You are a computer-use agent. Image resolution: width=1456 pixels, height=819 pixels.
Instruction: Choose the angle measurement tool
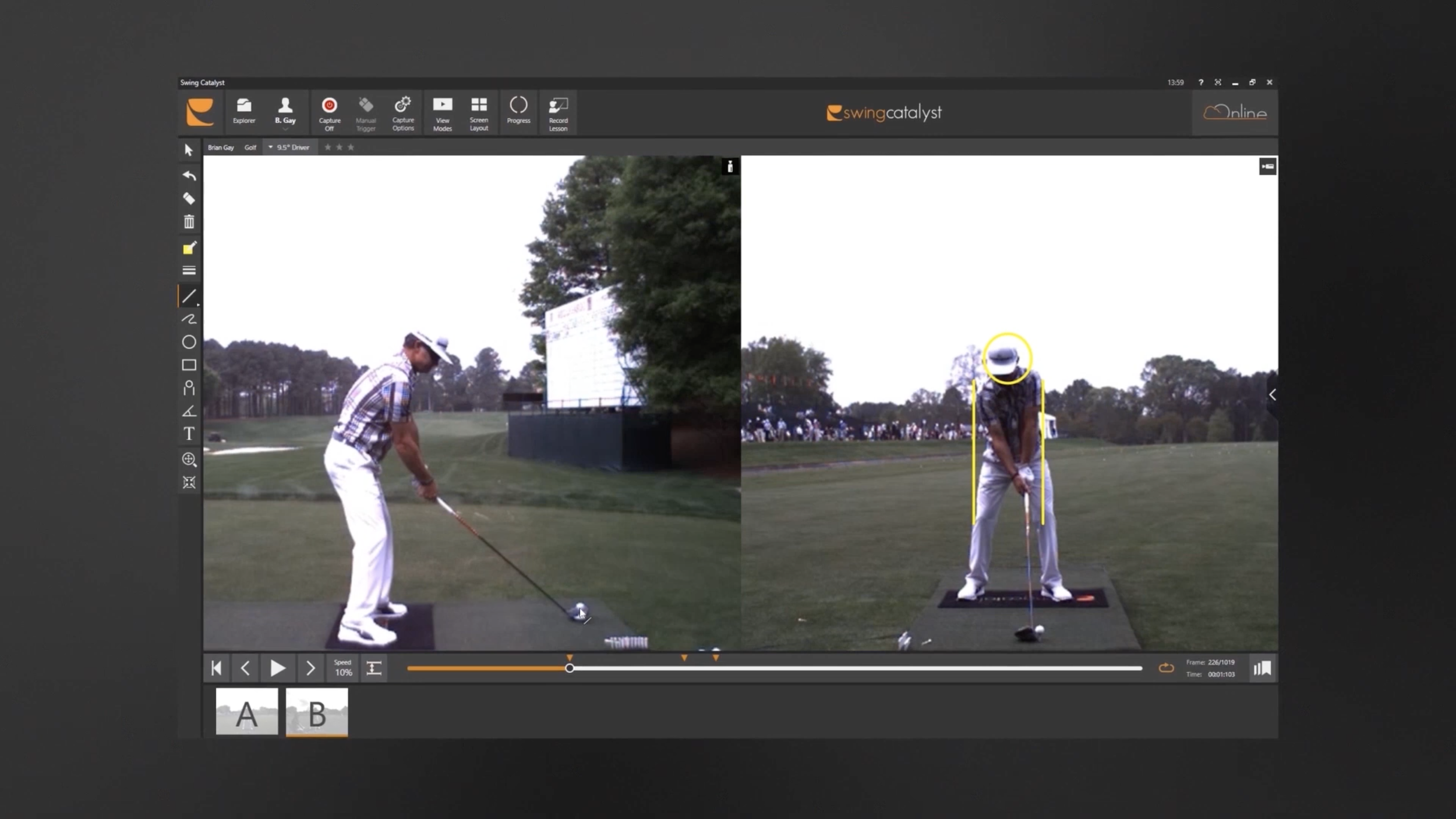click(x=189, y=411)
